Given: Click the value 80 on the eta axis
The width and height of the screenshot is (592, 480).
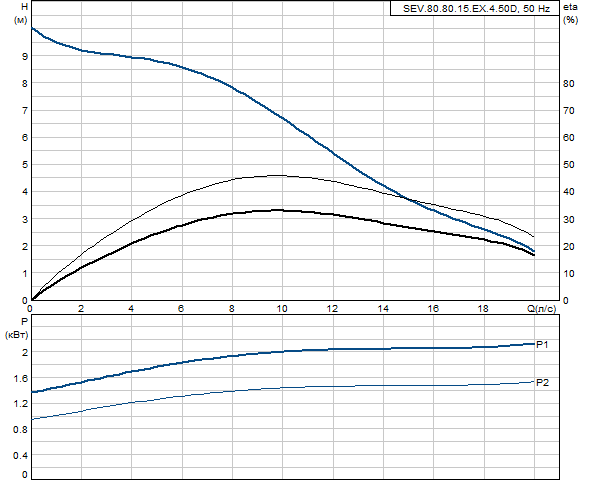Looking at the screenshot, I should click(x=568, y=83).
